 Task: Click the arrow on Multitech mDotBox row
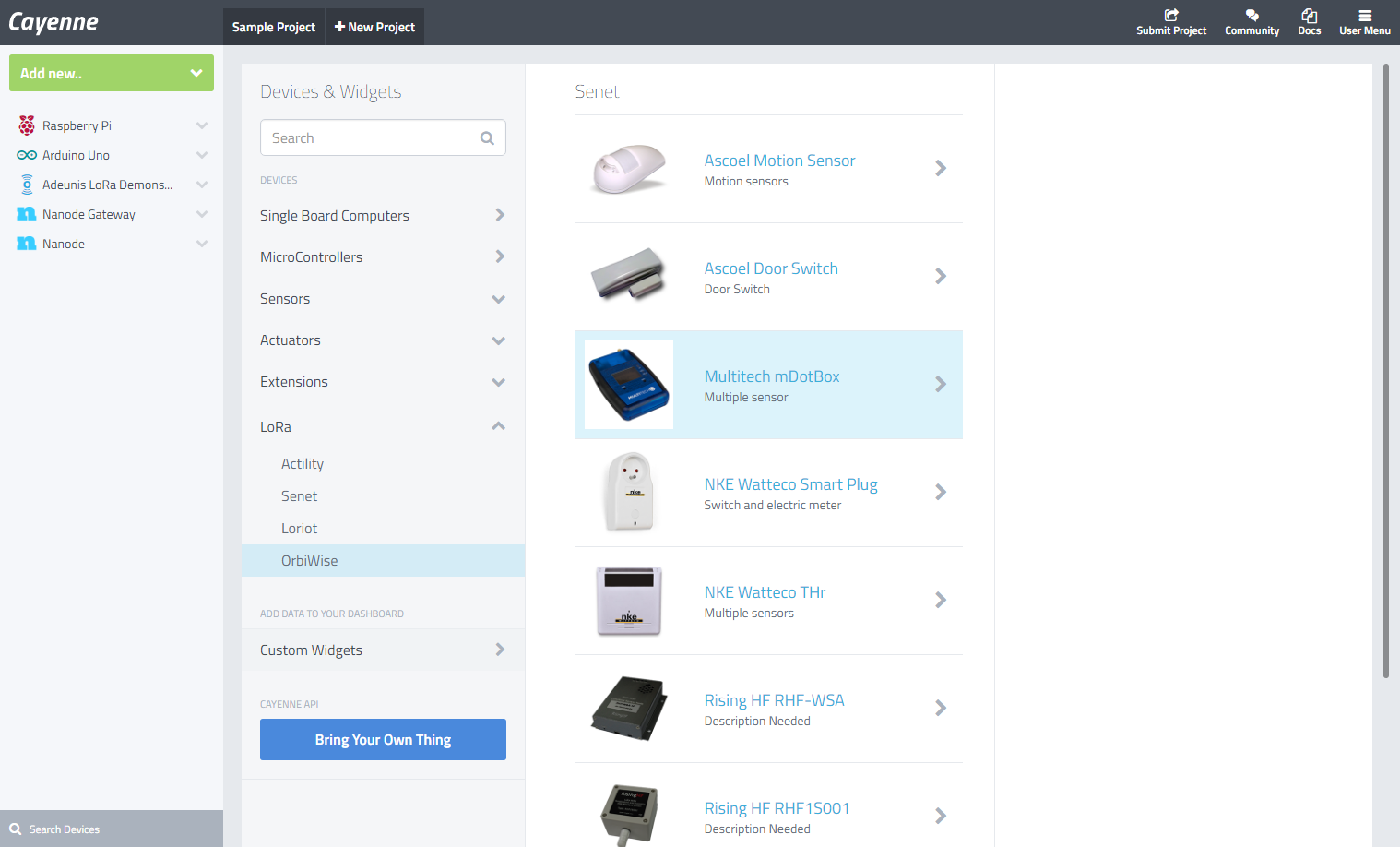tap(941, 384)
